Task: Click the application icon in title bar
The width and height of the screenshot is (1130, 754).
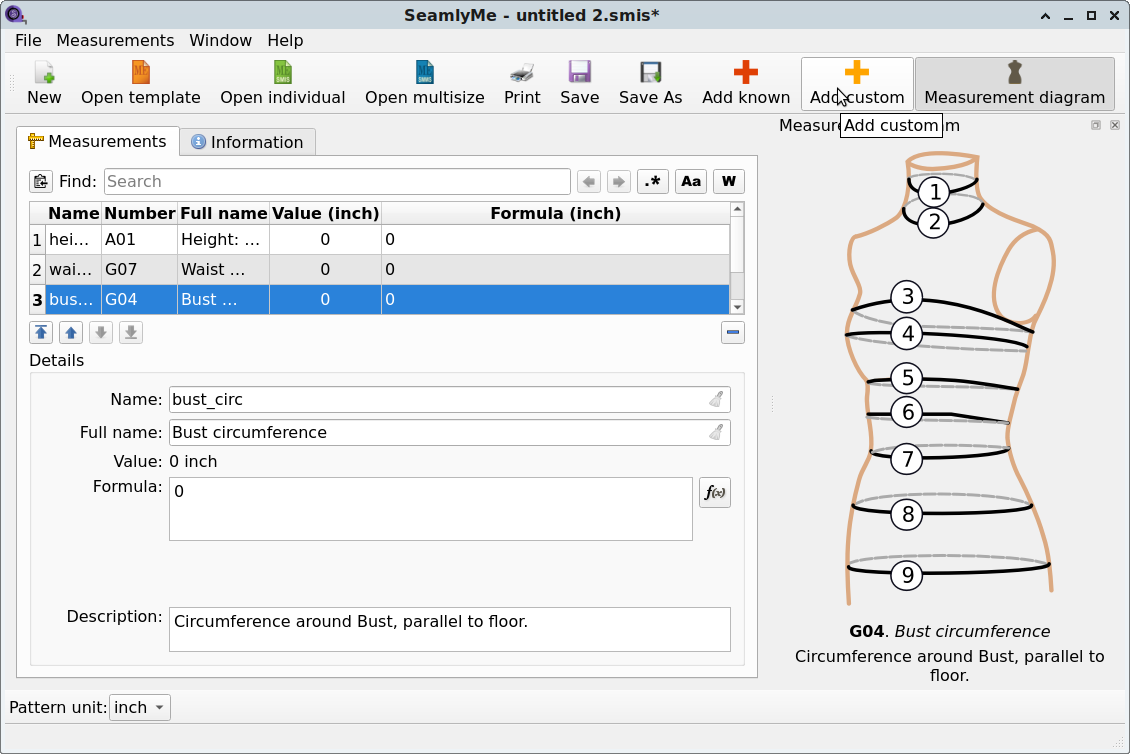Action: click(x=14, y=14)
